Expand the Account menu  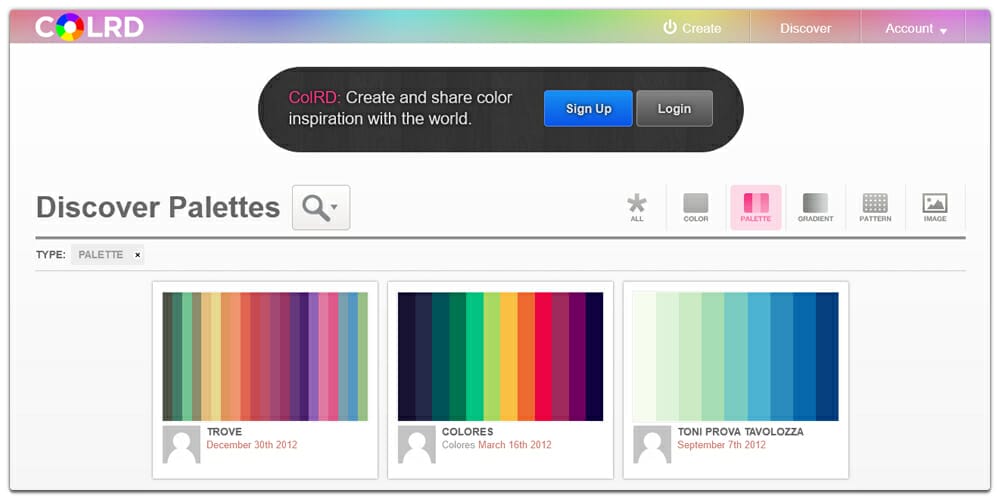point(915,28)
